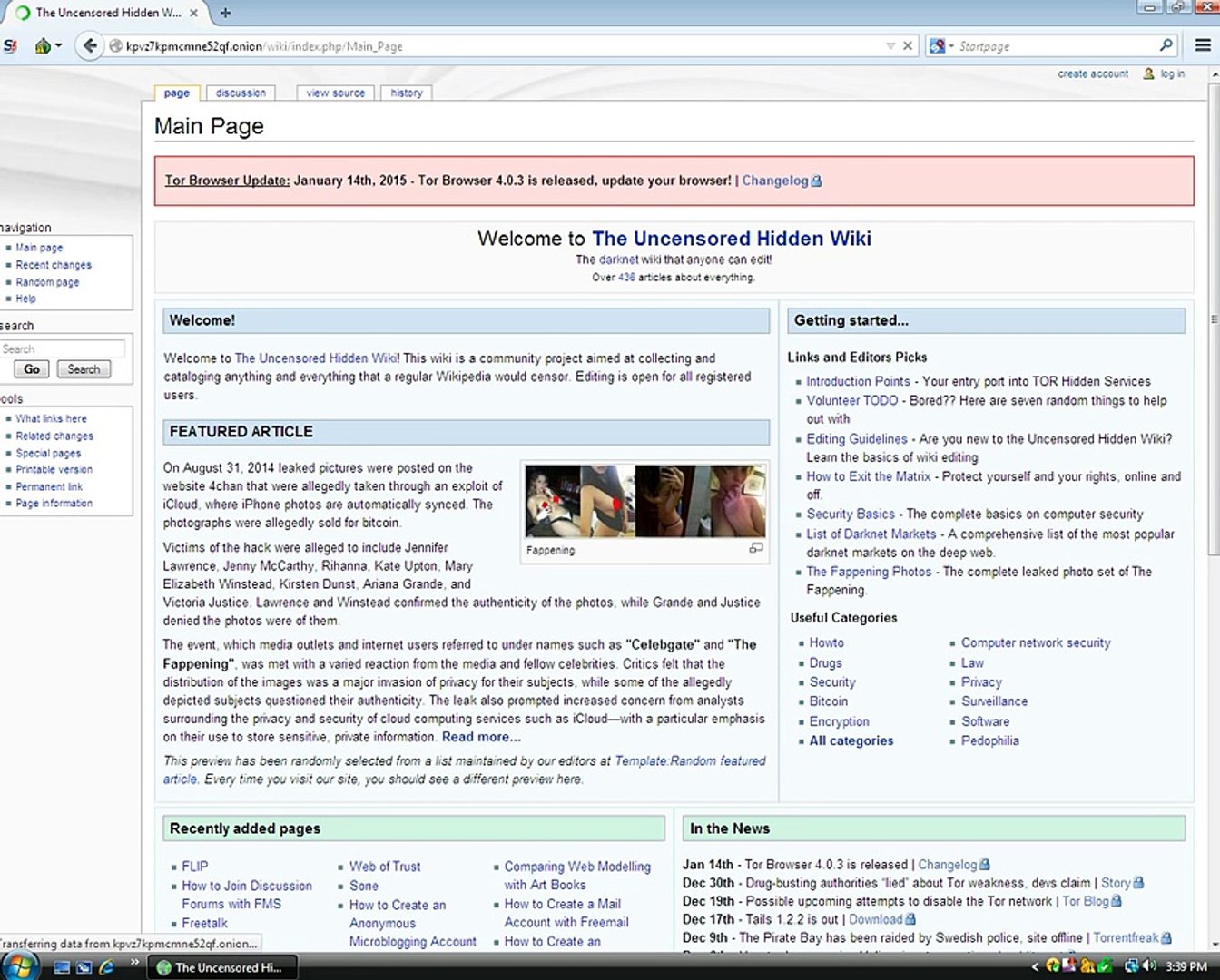
Task: Open Security Basics link
Action: click(850, 514)
